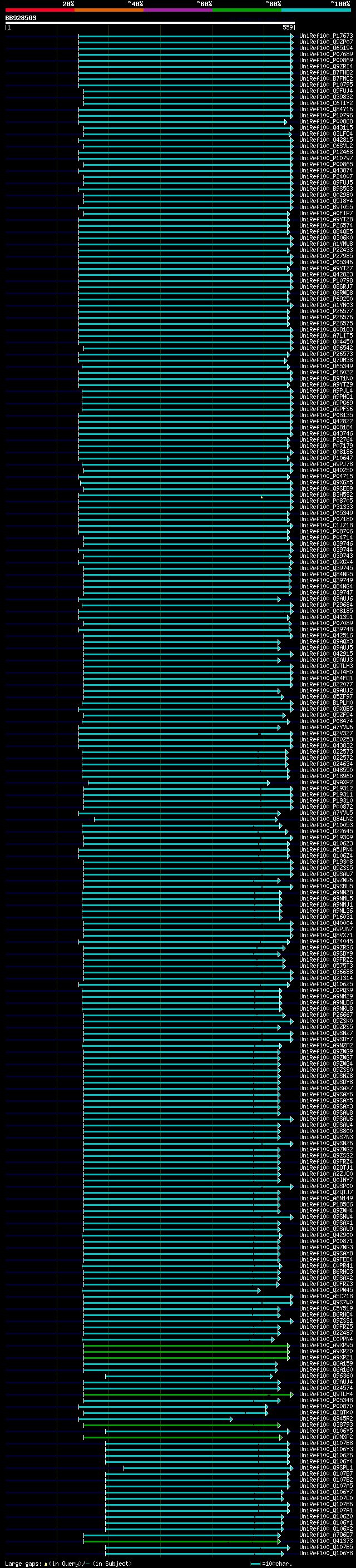Select hit label UniRef100_P07180
This screenshot has height=1568, width=356.
pos(326,519)
